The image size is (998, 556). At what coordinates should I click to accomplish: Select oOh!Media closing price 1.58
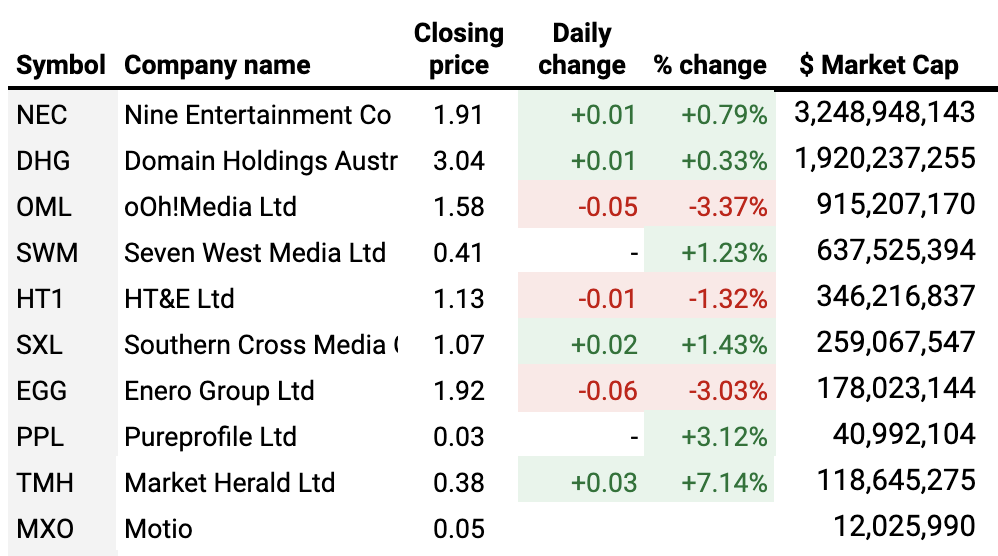point(459,207)
